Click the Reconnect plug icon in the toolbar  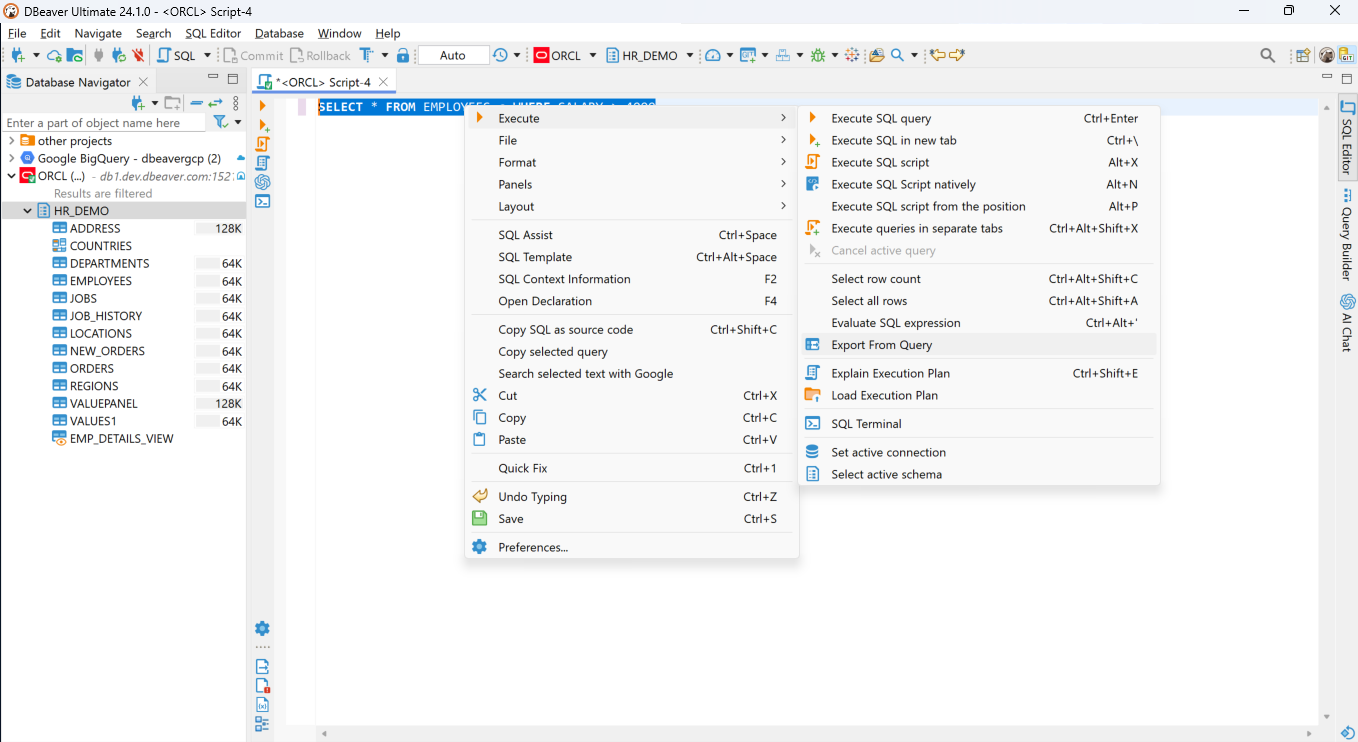pyautogui.click(x=118, y=55)
